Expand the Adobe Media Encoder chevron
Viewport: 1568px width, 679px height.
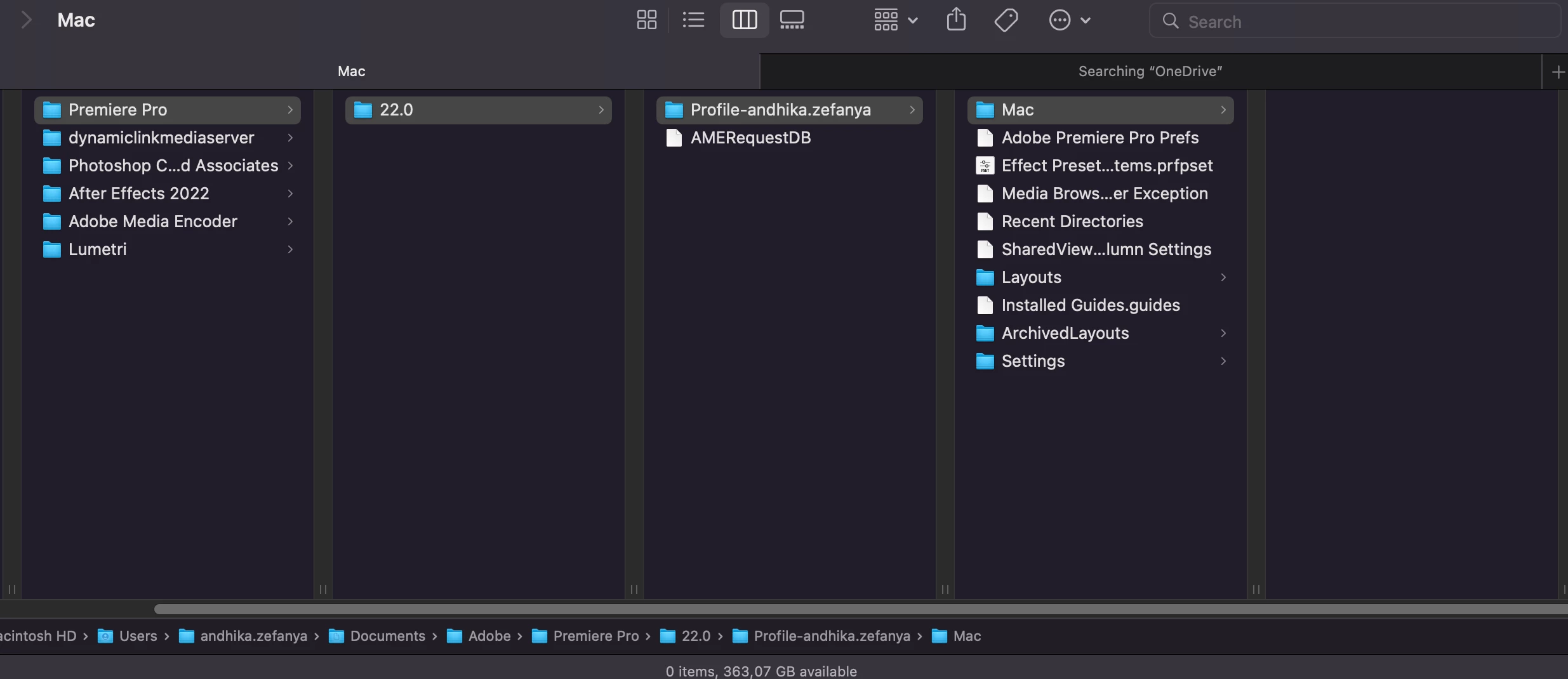click(x=290, y=221)
